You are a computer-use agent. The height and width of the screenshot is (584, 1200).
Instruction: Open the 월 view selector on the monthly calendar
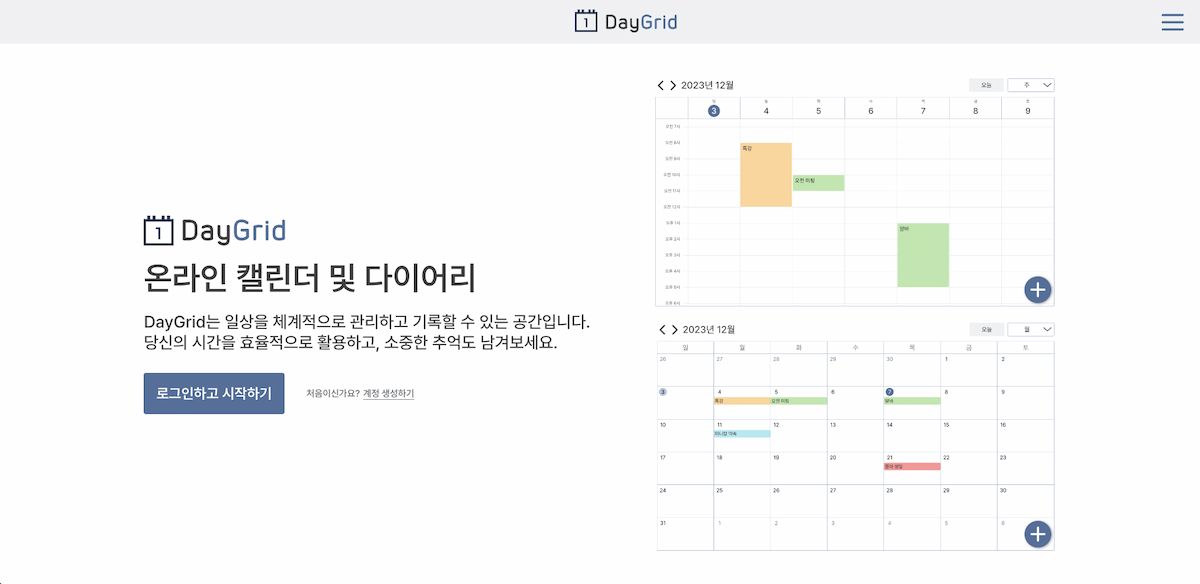pyautogui.click(x=1030, y=328)
